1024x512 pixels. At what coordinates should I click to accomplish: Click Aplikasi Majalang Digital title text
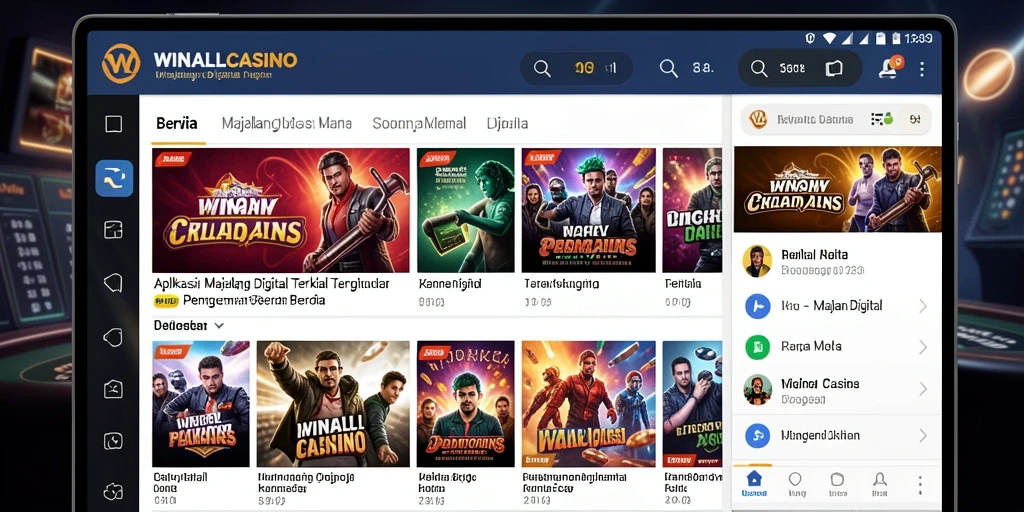(x=272, y=284)
